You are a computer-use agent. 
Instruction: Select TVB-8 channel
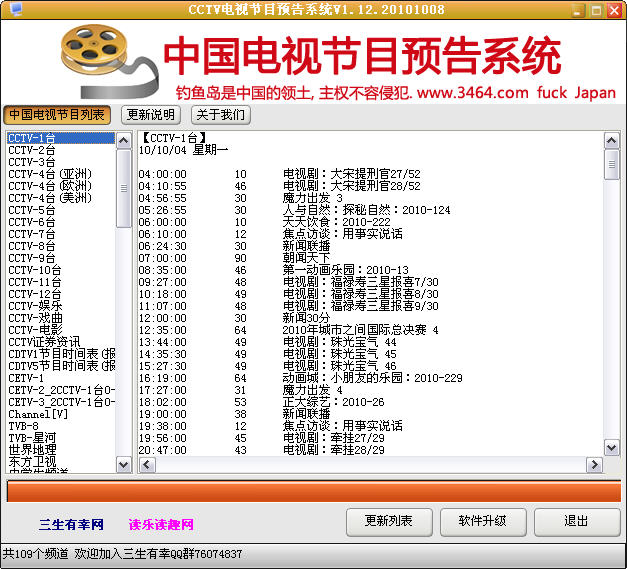61,426
